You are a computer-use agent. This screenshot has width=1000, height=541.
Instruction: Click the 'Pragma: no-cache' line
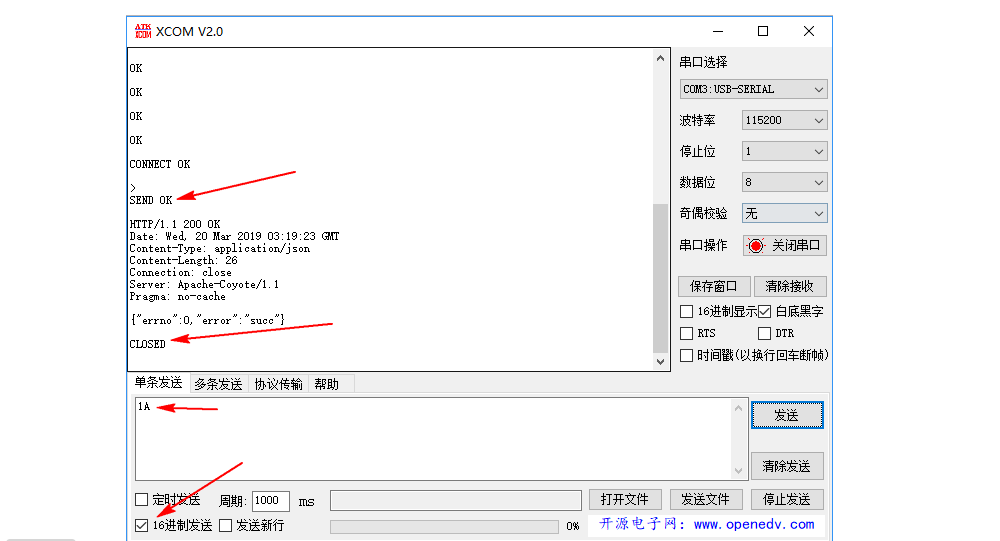click(177, 297)
